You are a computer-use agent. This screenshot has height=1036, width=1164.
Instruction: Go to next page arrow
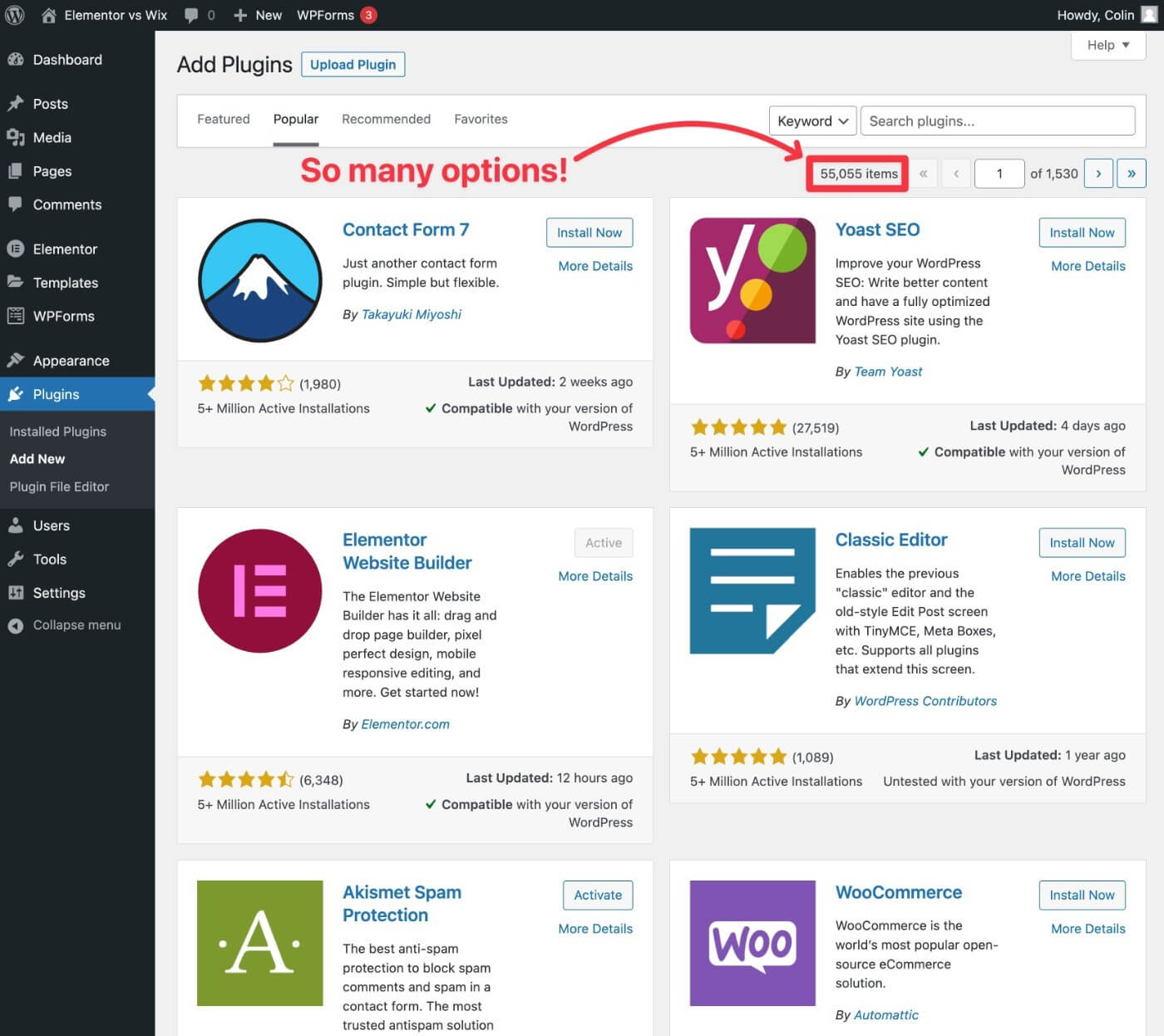point(1098,173)
